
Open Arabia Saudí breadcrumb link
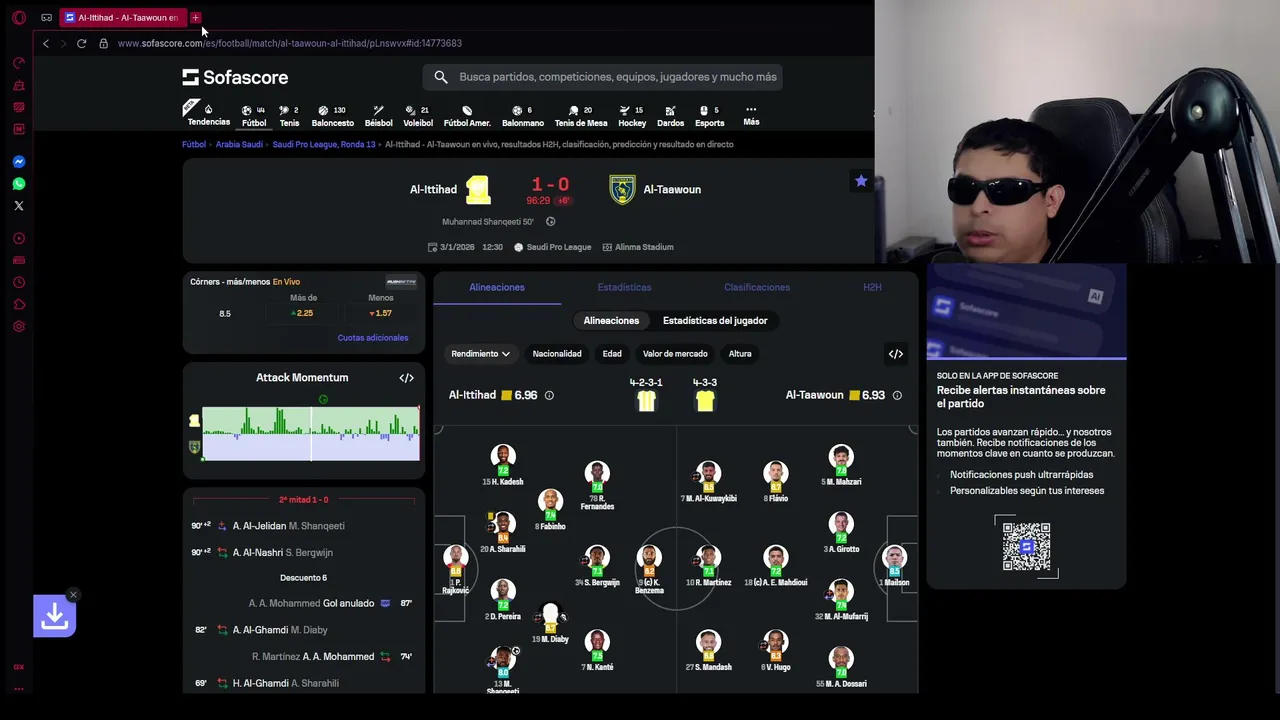click(x=239, y=144)
